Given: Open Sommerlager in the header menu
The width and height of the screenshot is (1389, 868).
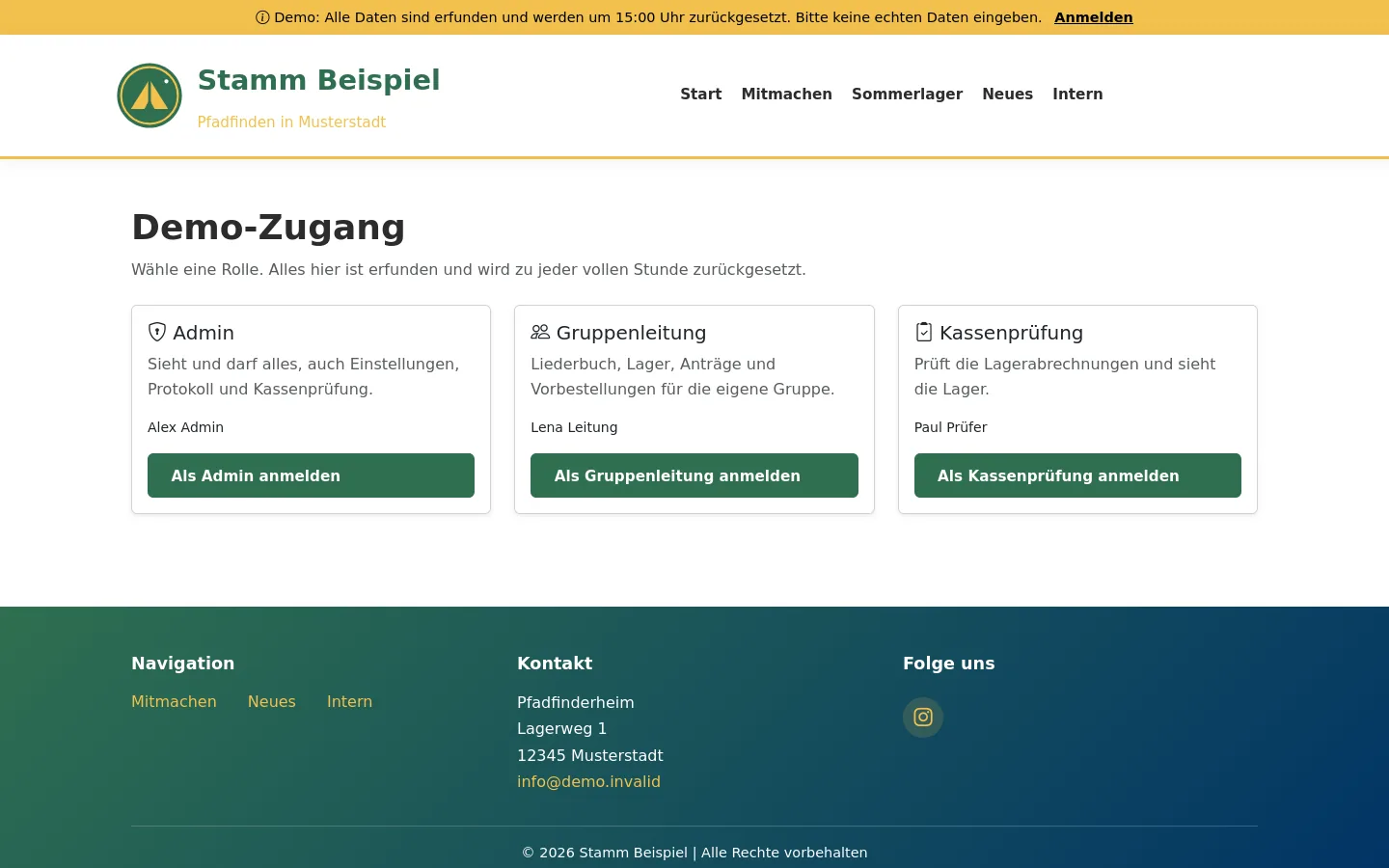Looking at the screenshot, I should click(x=907, y=94).
